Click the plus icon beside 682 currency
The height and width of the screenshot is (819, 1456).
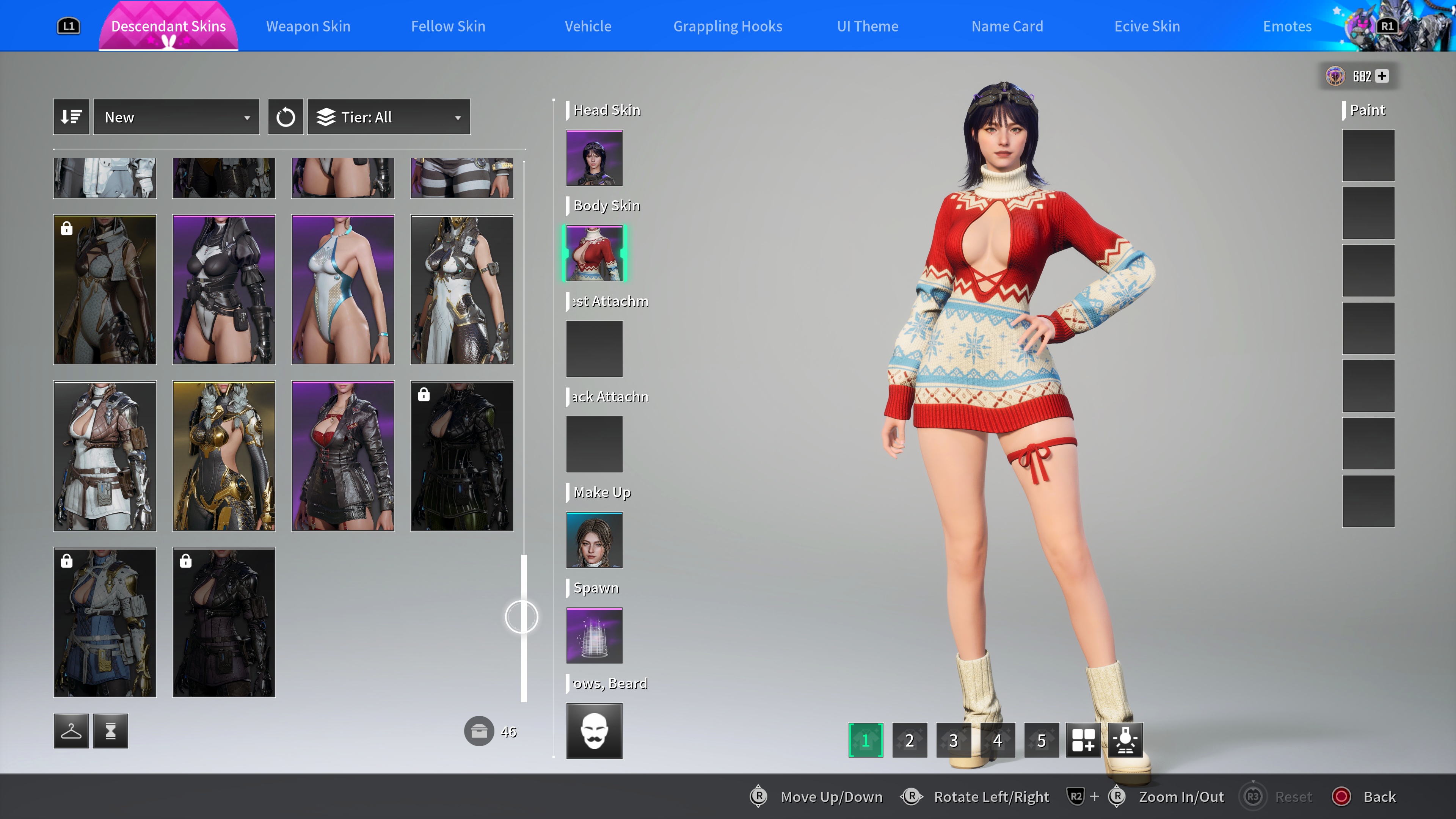(x=1382, y=76)
